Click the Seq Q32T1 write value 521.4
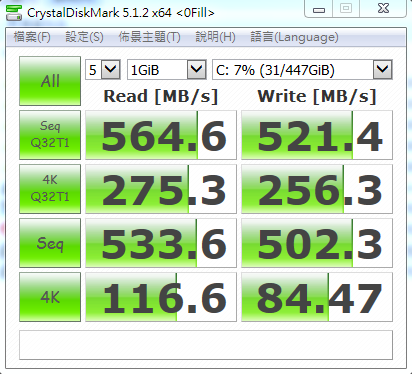Screen dimensions: 412x374 point(317,135)
